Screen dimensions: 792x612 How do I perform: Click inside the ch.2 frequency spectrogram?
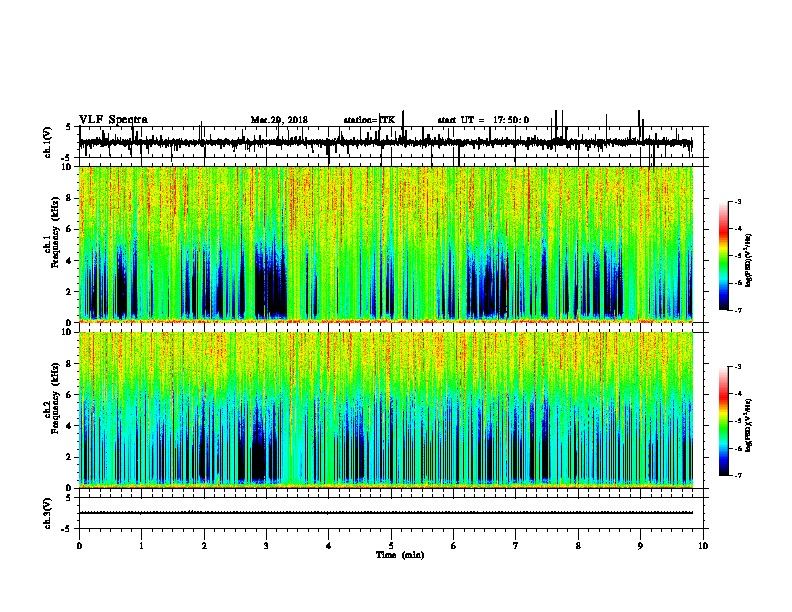pyautogui.click(x=386, y=410)
